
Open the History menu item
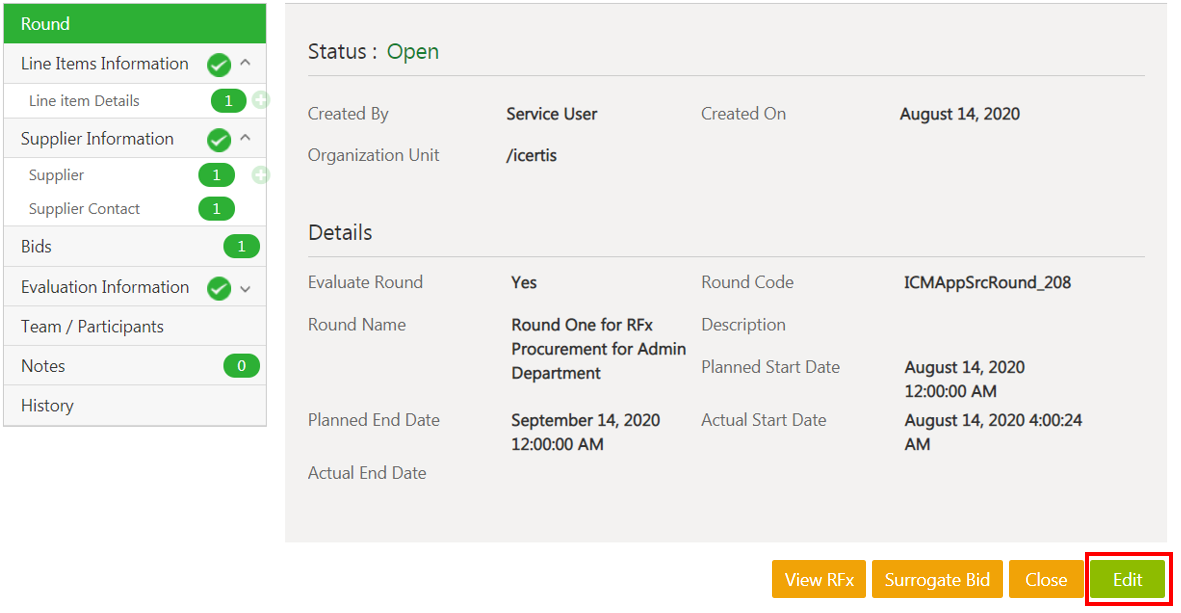pos(135,405)
